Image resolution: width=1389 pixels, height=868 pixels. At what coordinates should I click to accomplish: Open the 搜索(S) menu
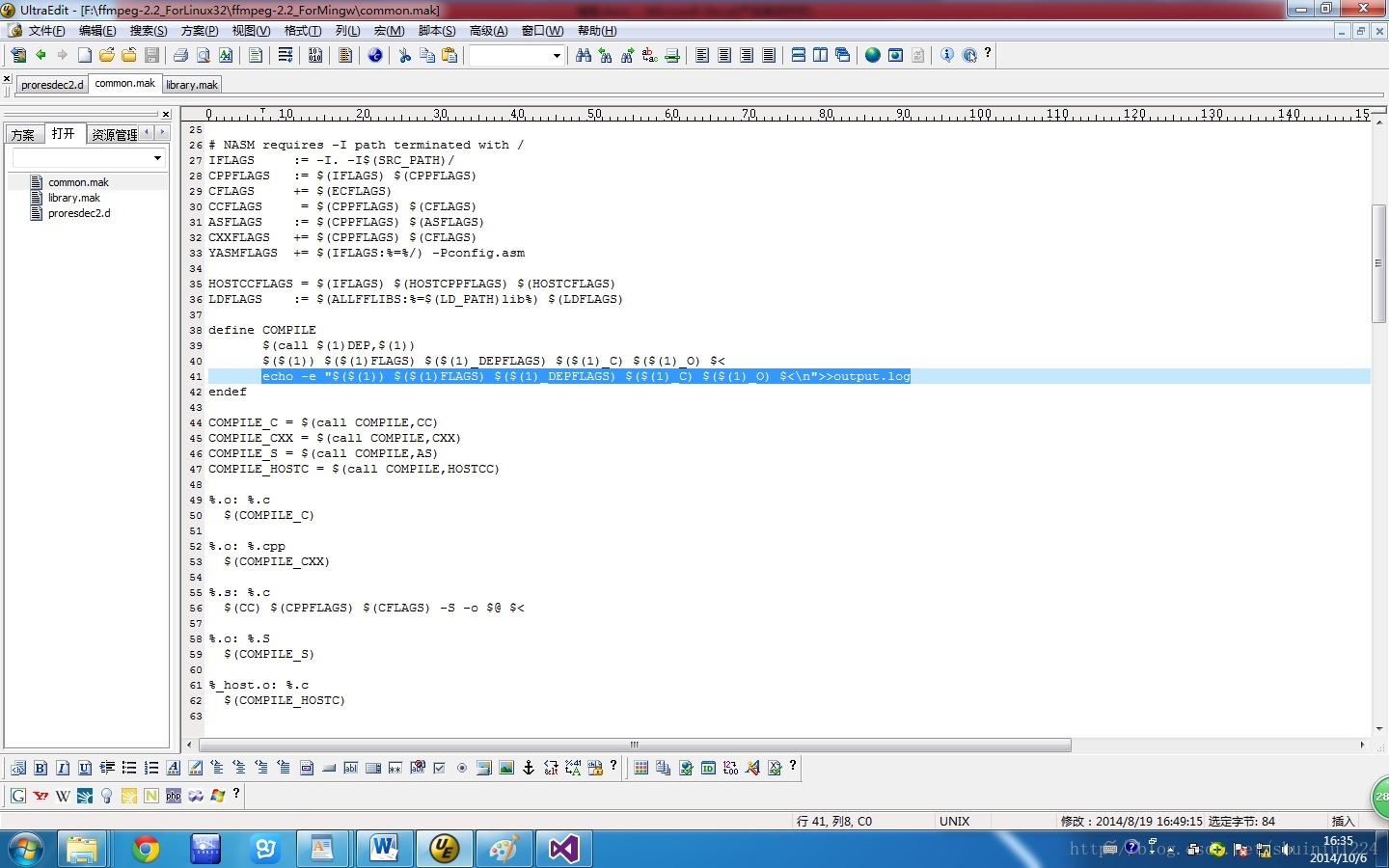(x=149, y=31)
